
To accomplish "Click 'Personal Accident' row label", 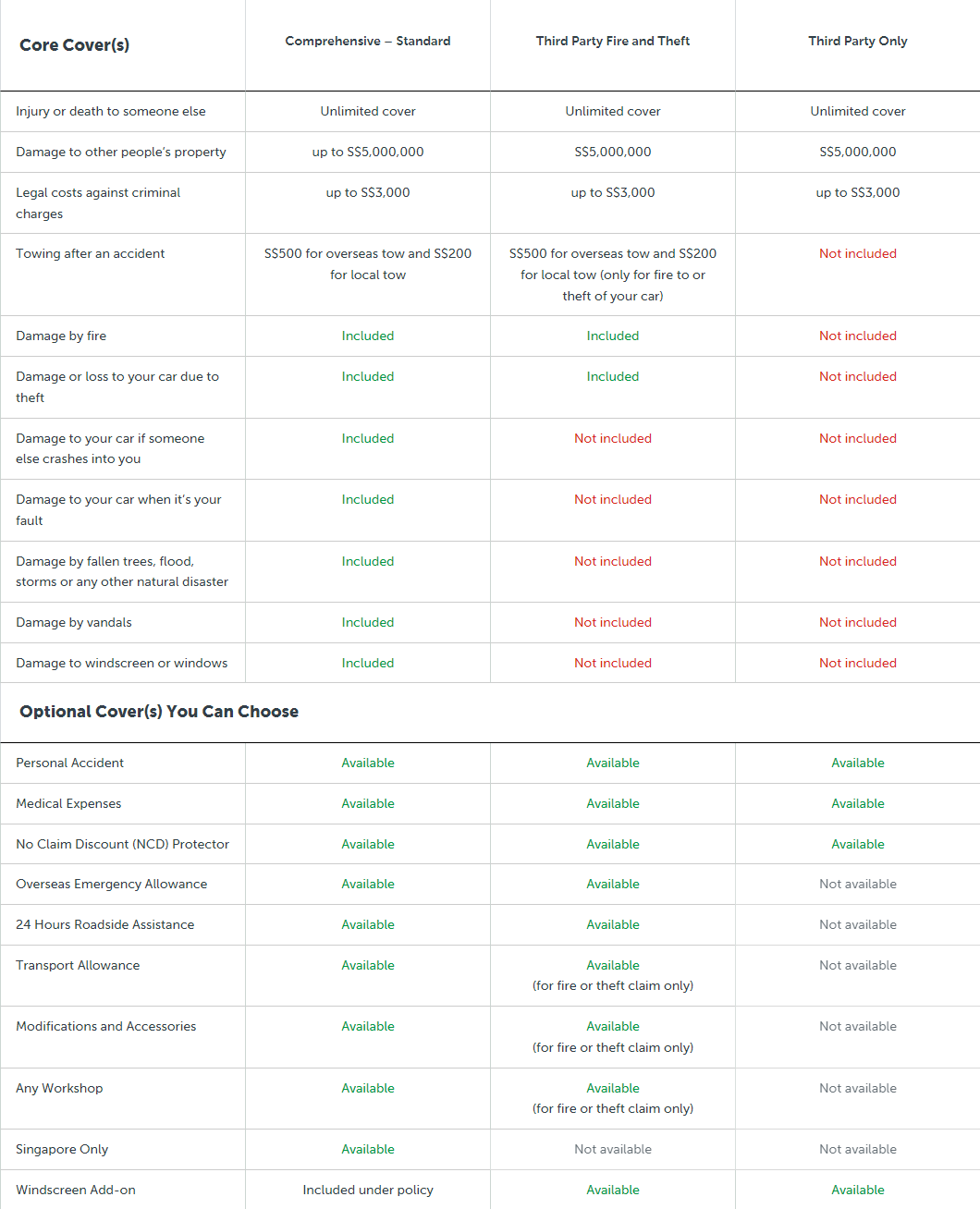I will 70,763.
